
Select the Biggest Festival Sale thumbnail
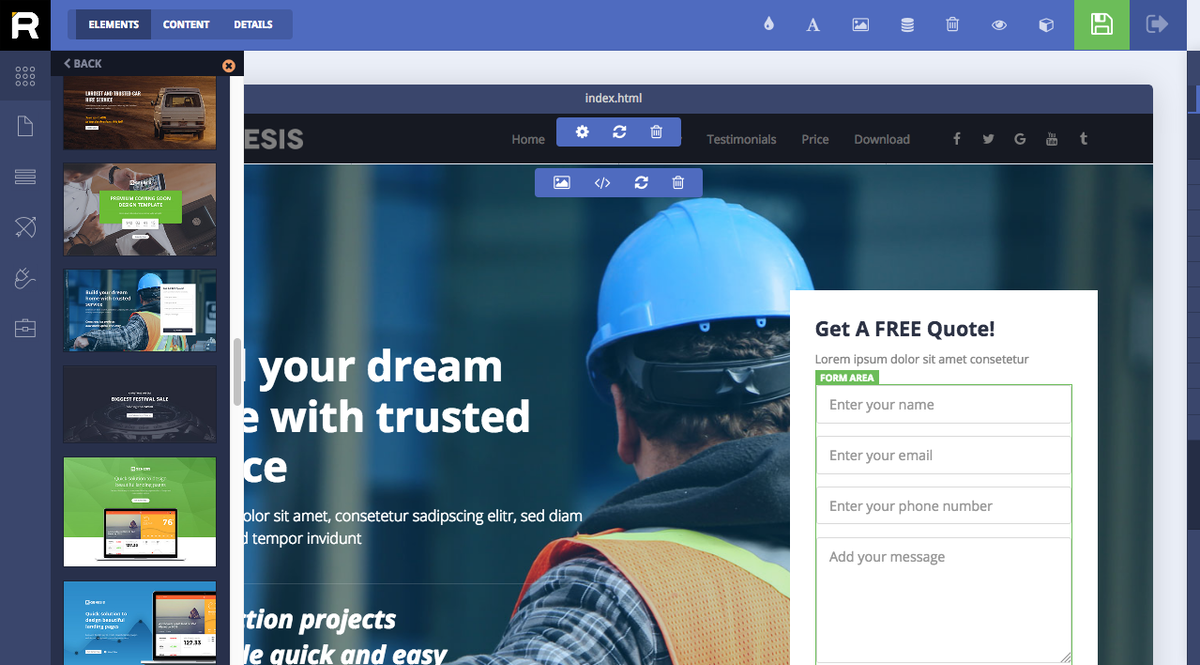click(x=140, y=404)
